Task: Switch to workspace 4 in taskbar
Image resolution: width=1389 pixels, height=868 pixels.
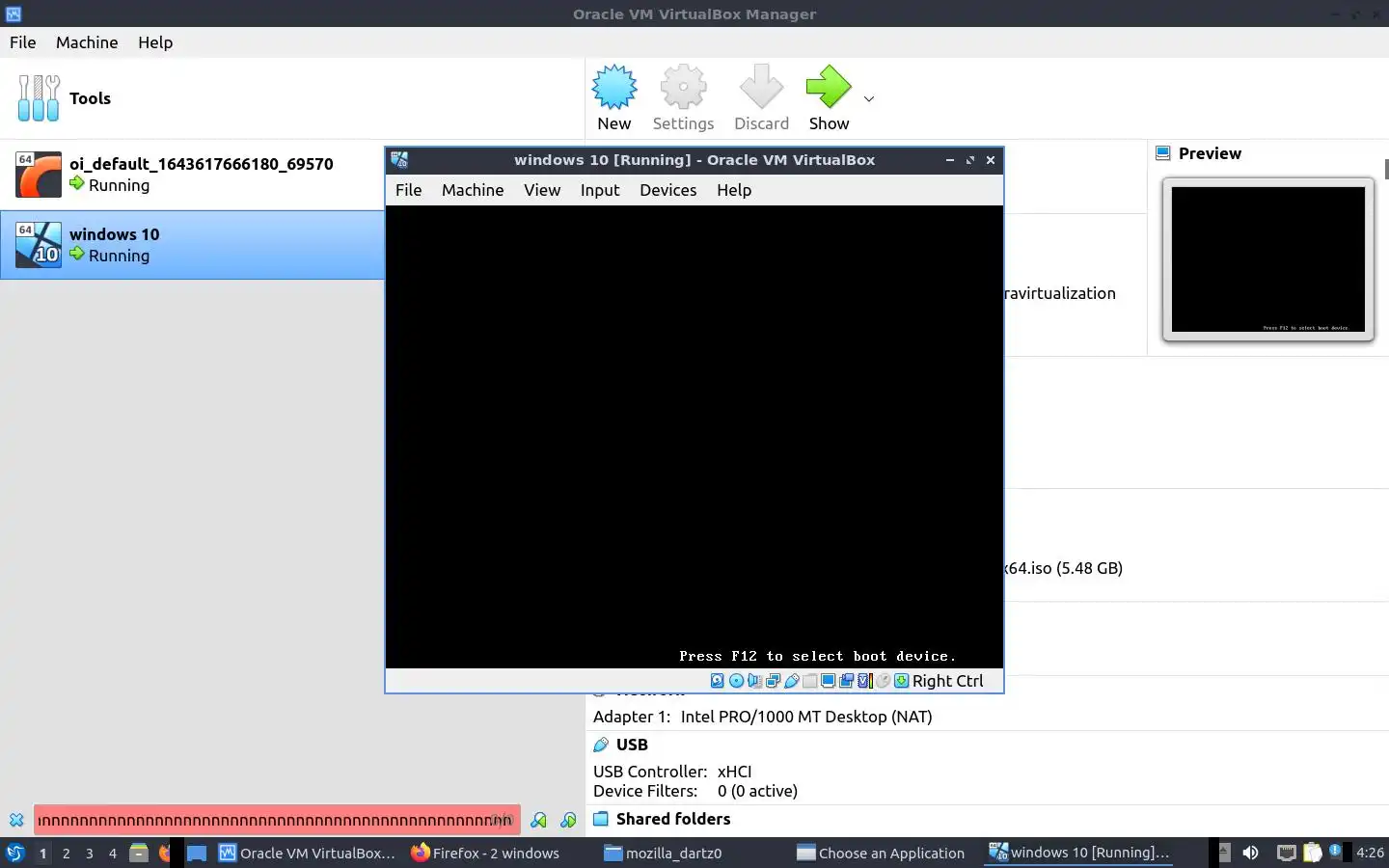Action: click(113, 854)
